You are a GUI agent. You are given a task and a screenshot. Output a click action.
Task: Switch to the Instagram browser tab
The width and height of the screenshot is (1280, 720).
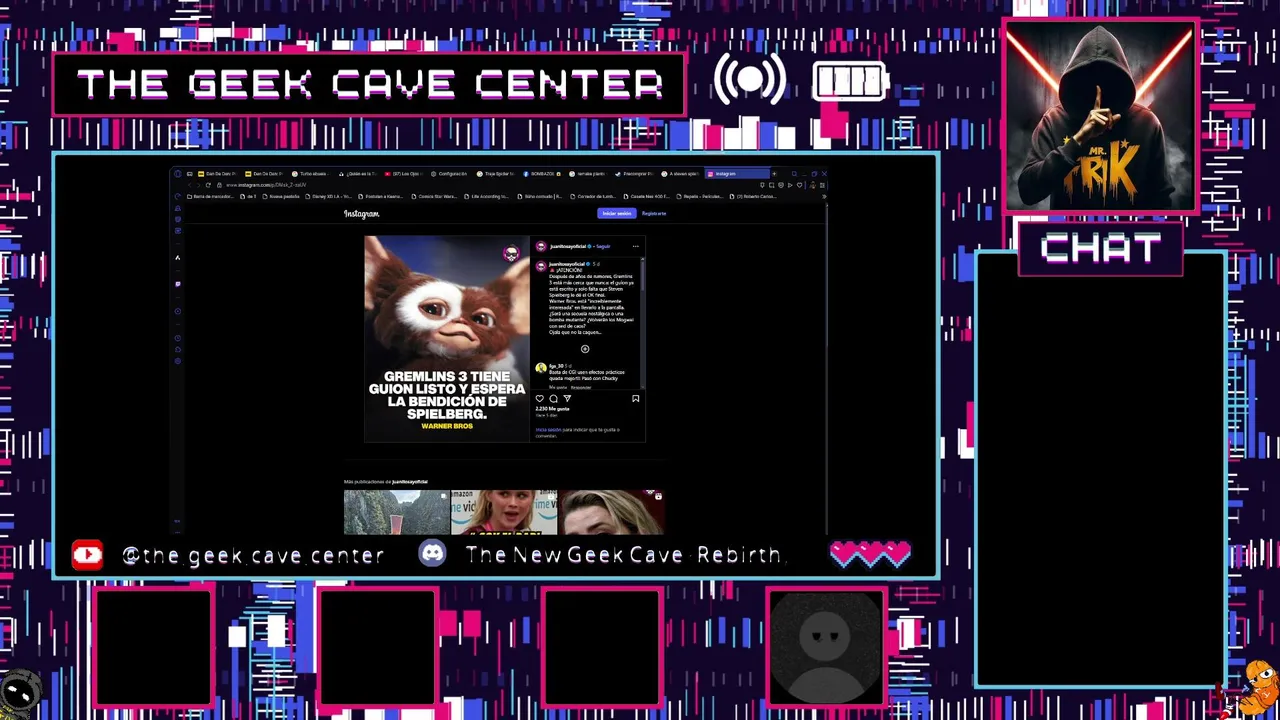click(x=738, y=174)
